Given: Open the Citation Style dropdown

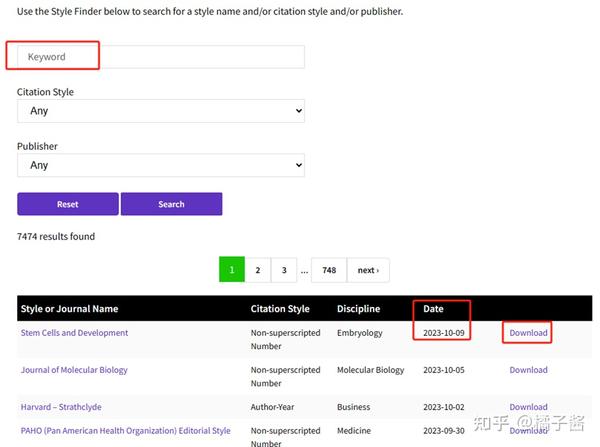Looking at the screenshot, I should pos(161,111).
